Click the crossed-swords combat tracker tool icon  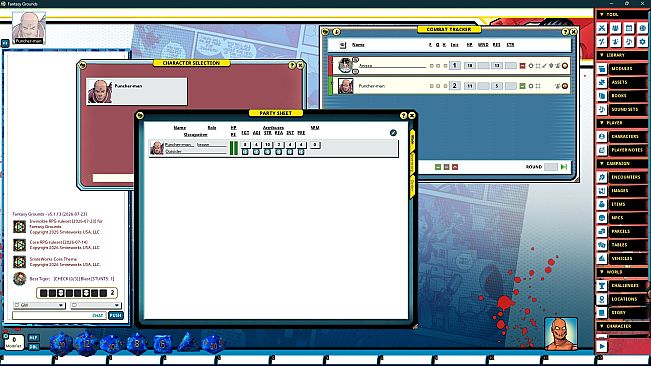click(x=602, y=28)
